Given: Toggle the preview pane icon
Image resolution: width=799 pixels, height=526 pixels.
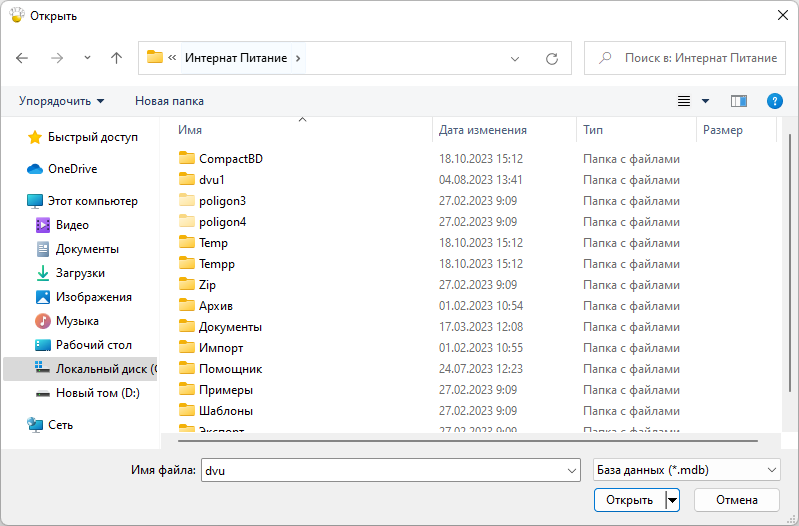Looking at the screenshot, I should [x=739, y=101].
